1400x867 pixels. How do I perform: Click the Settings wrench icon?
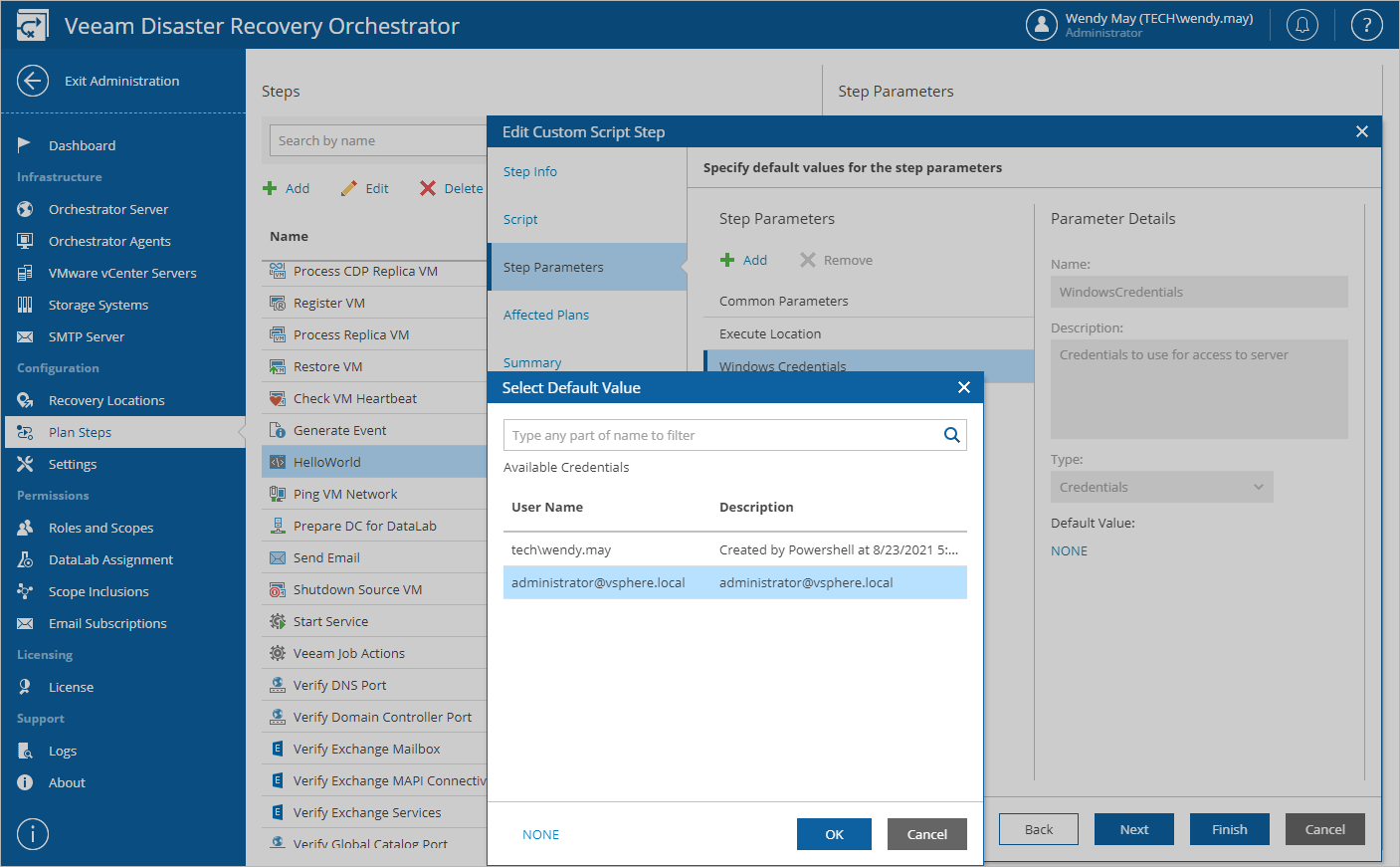pyautogui.click(x=25, y=464)
